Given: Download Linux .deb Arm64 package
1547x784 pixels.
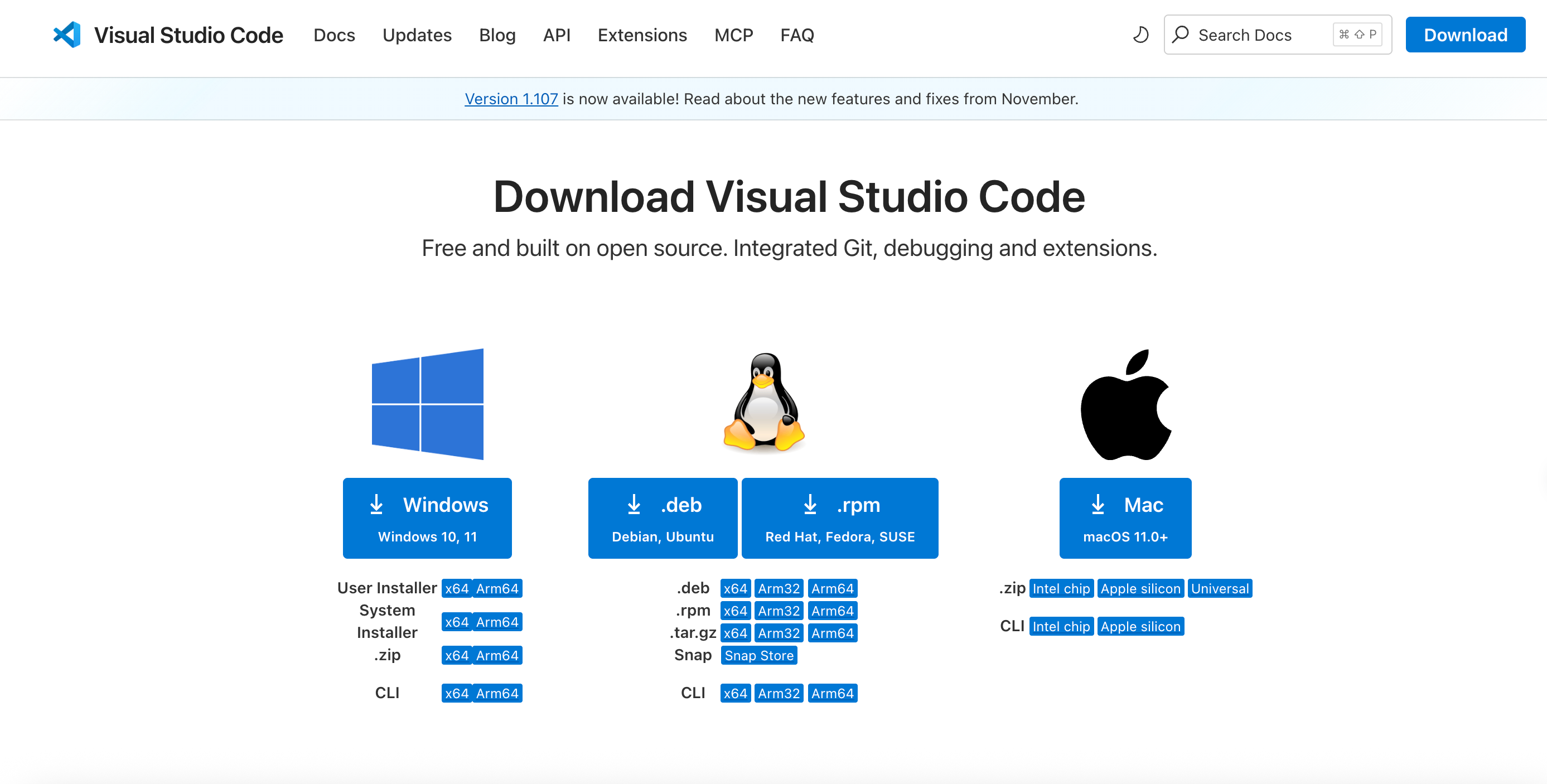Looking at the screenshot, I should pos(833,588).
